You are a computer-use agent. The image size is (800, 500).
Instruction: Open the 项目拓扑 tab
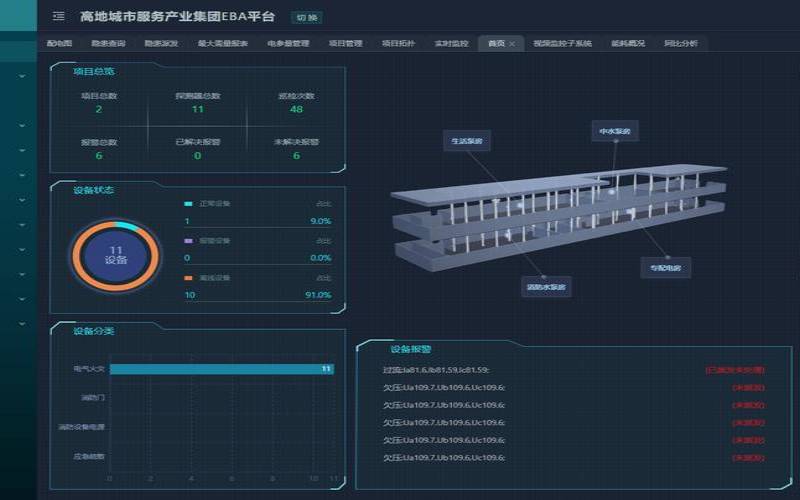(x=398, y=43)
